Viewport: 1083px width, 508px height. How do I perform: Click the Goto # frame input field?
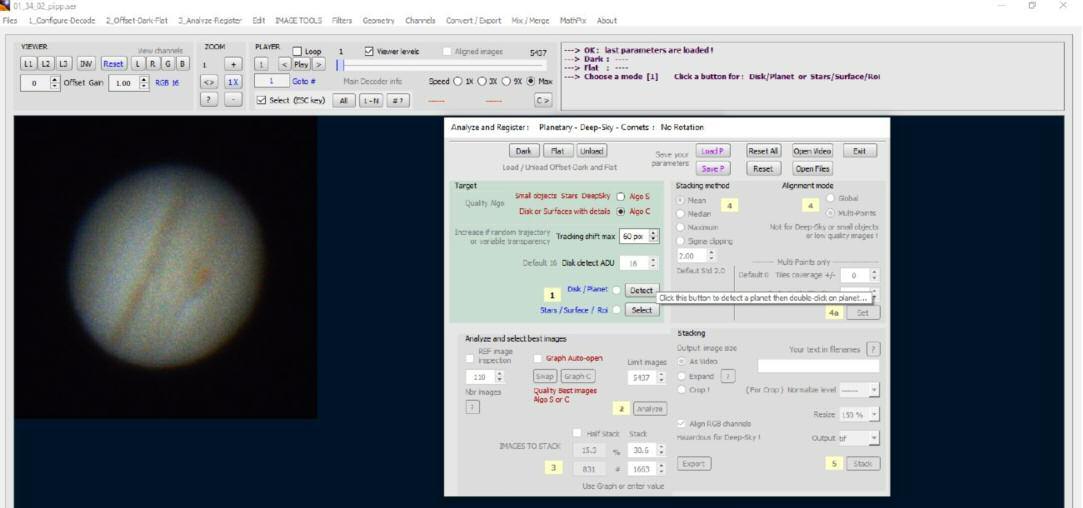tap(271, 81)
